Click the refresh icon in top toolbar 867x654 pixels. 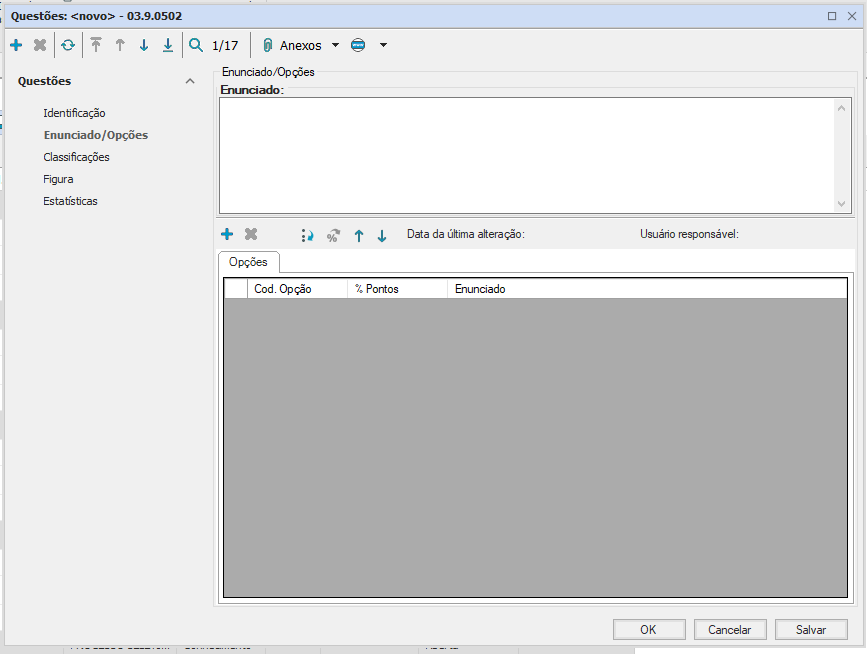[68, 45]
